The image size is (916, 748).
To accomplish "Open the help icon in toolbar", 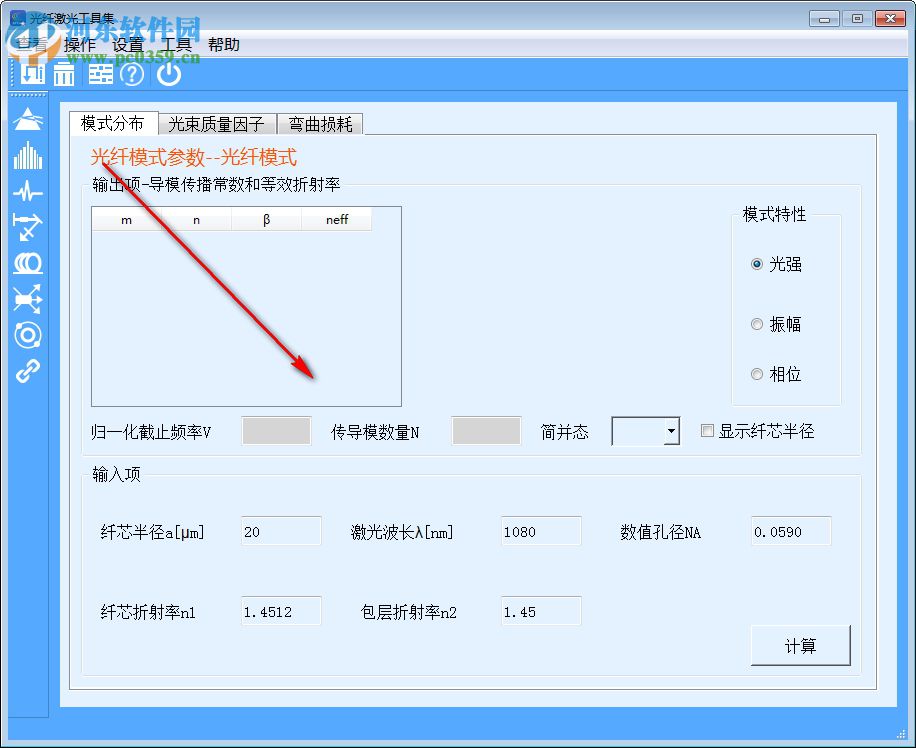I will click(x=132, y=74).
